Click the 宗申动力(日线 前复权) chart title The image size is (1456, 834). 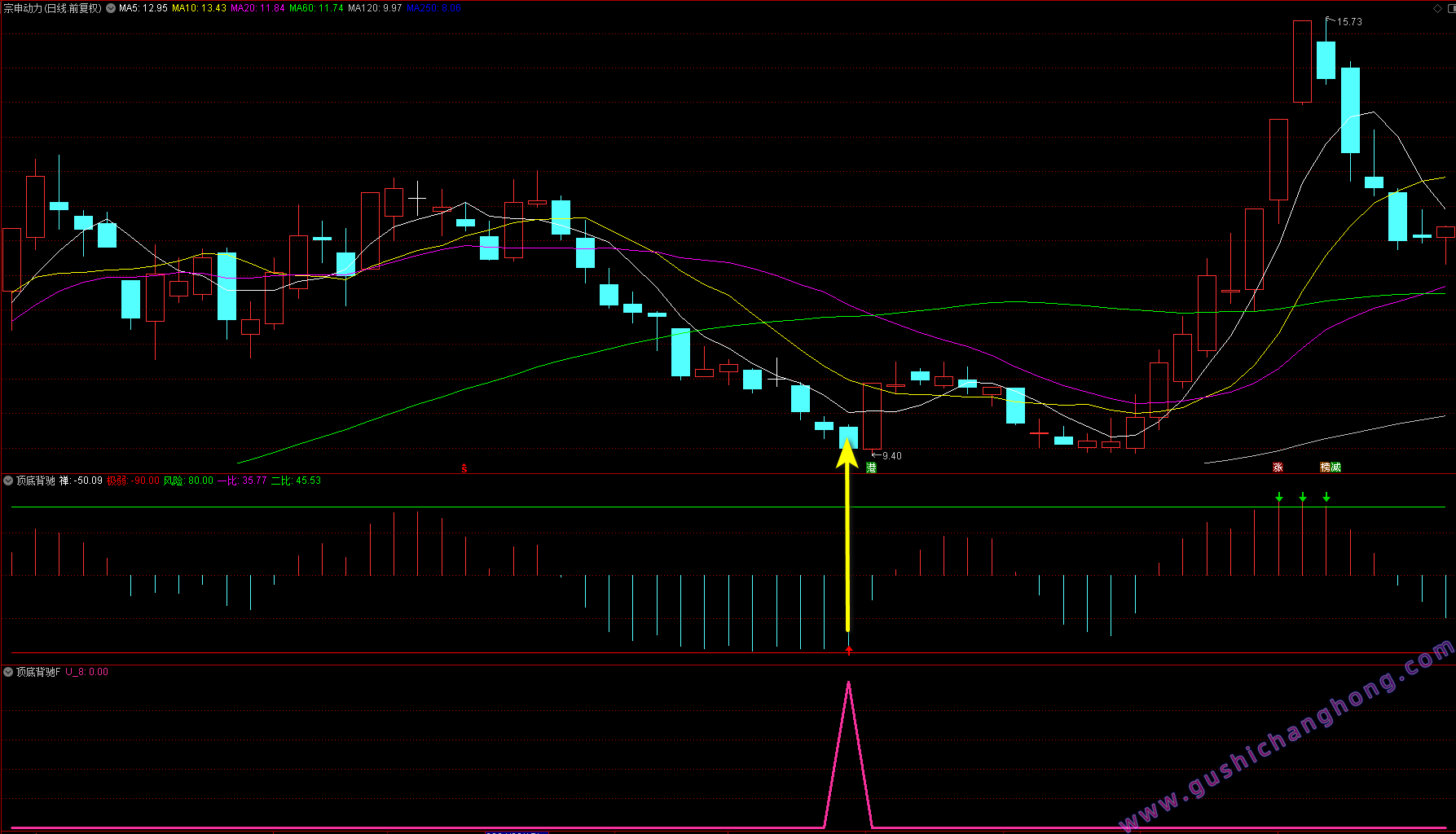coord(53,8)
